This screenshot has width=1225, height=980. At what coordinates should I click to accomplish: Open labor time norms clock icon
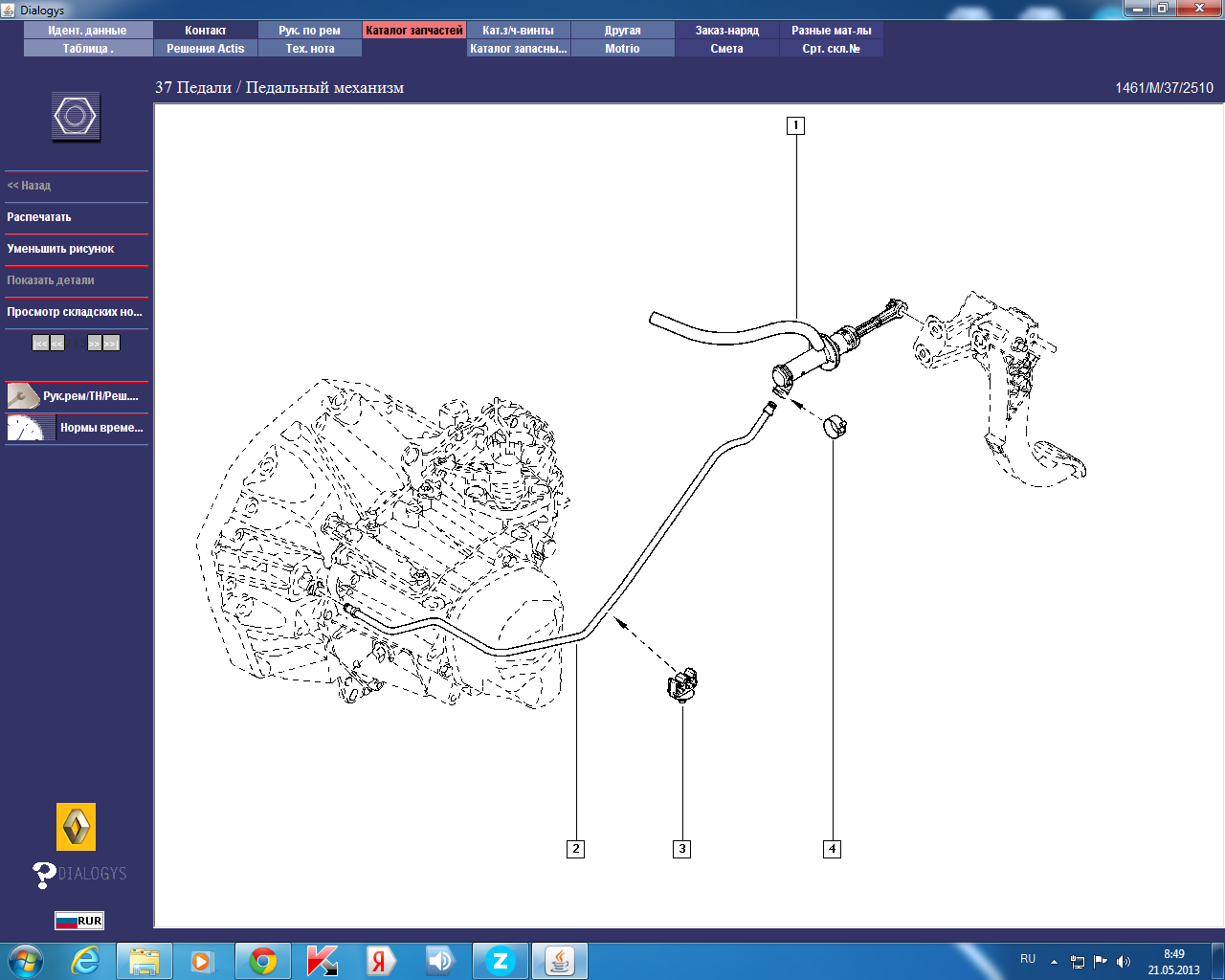31,428
